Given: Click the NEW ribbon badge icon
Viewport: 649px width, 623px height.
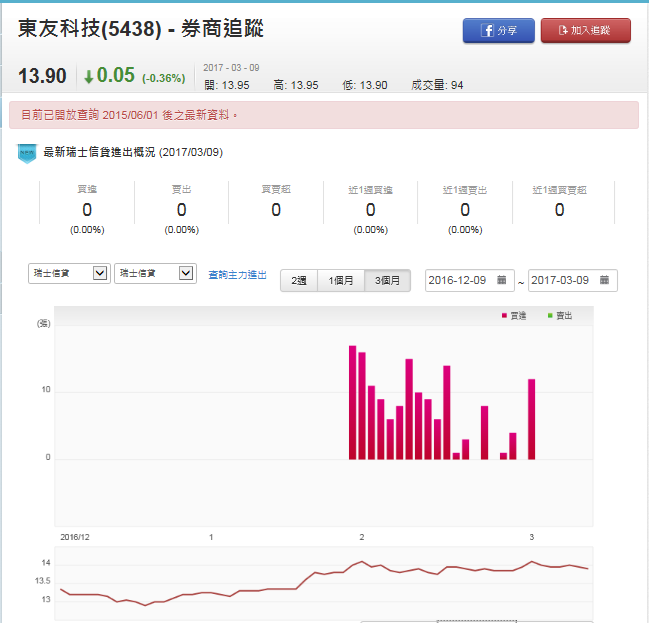Looking at the screenshot, I should [27, 153].
